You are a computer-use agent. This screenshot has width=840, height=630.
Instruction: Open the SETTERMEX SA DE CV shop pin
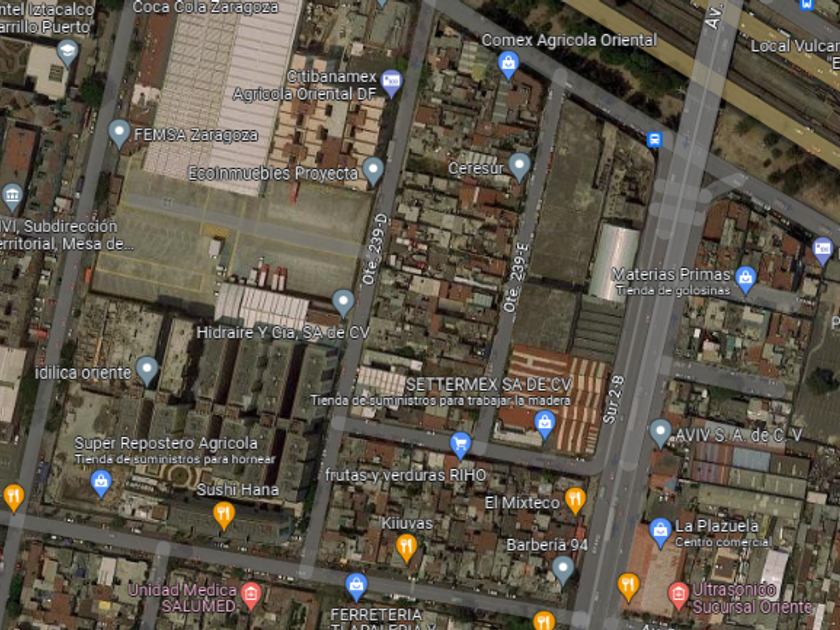click(x=544, y=425)
